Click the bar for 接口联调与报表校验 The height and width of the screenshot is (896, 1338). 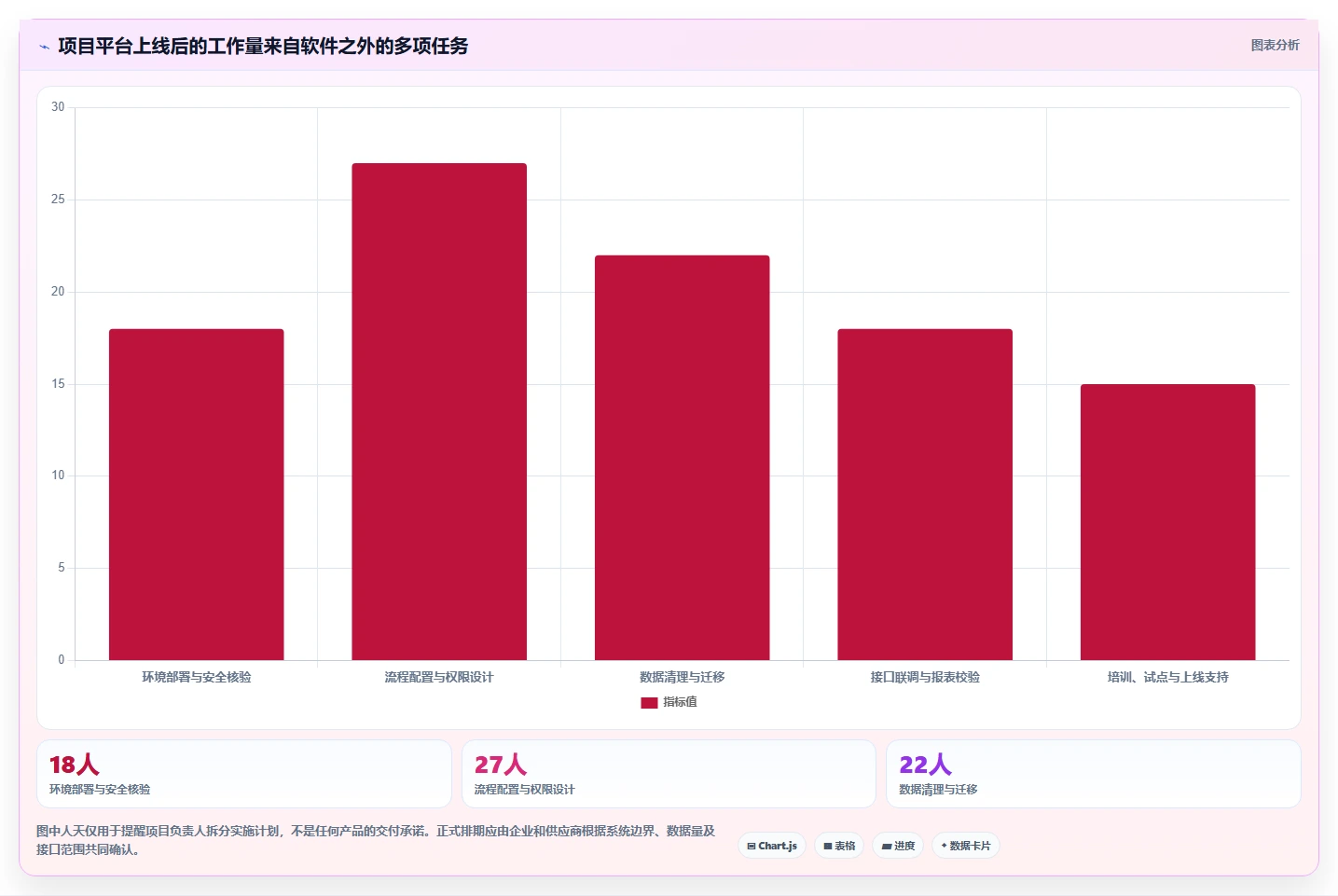point(925,494)
